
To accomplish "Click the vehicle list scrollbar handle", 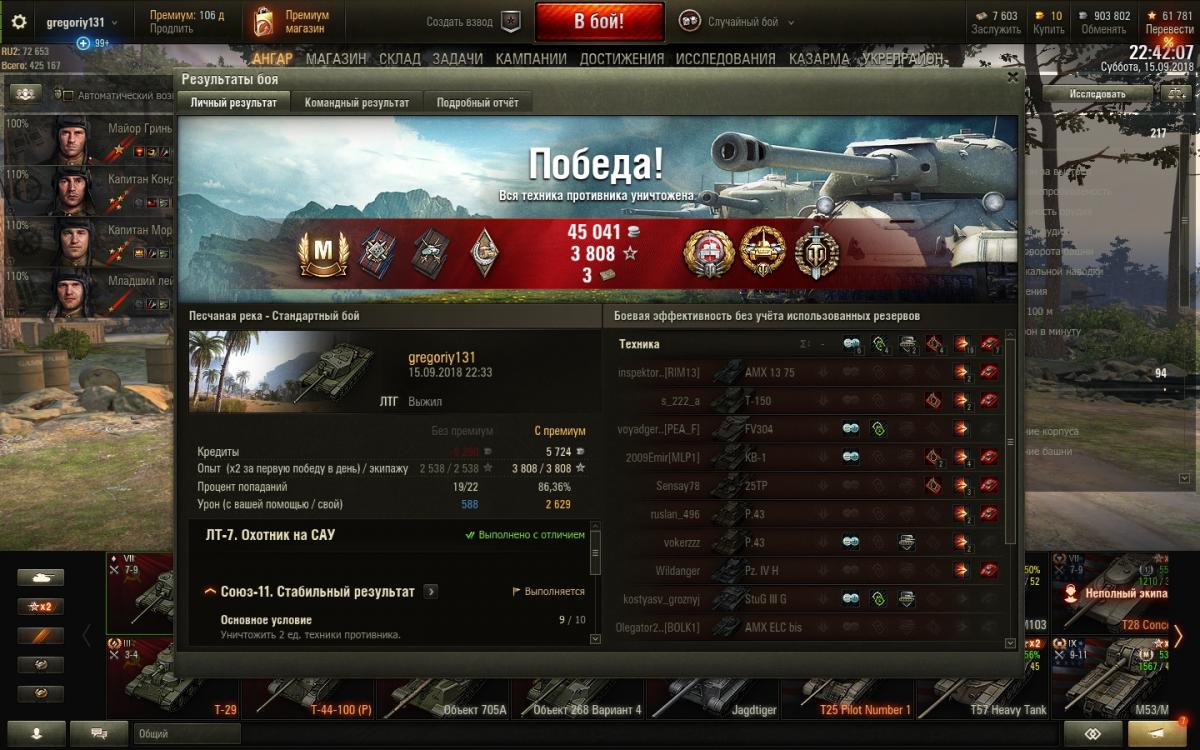I will coord(1010,442).
